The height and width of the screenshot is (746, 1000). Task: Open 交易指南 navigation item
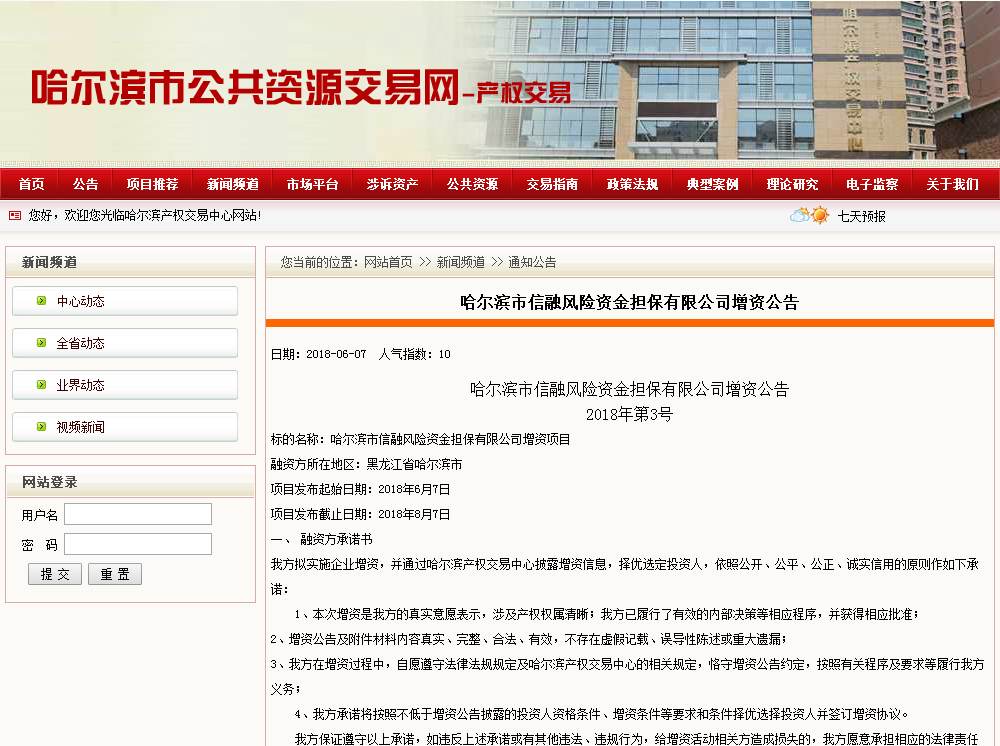[x=552, y=184]
